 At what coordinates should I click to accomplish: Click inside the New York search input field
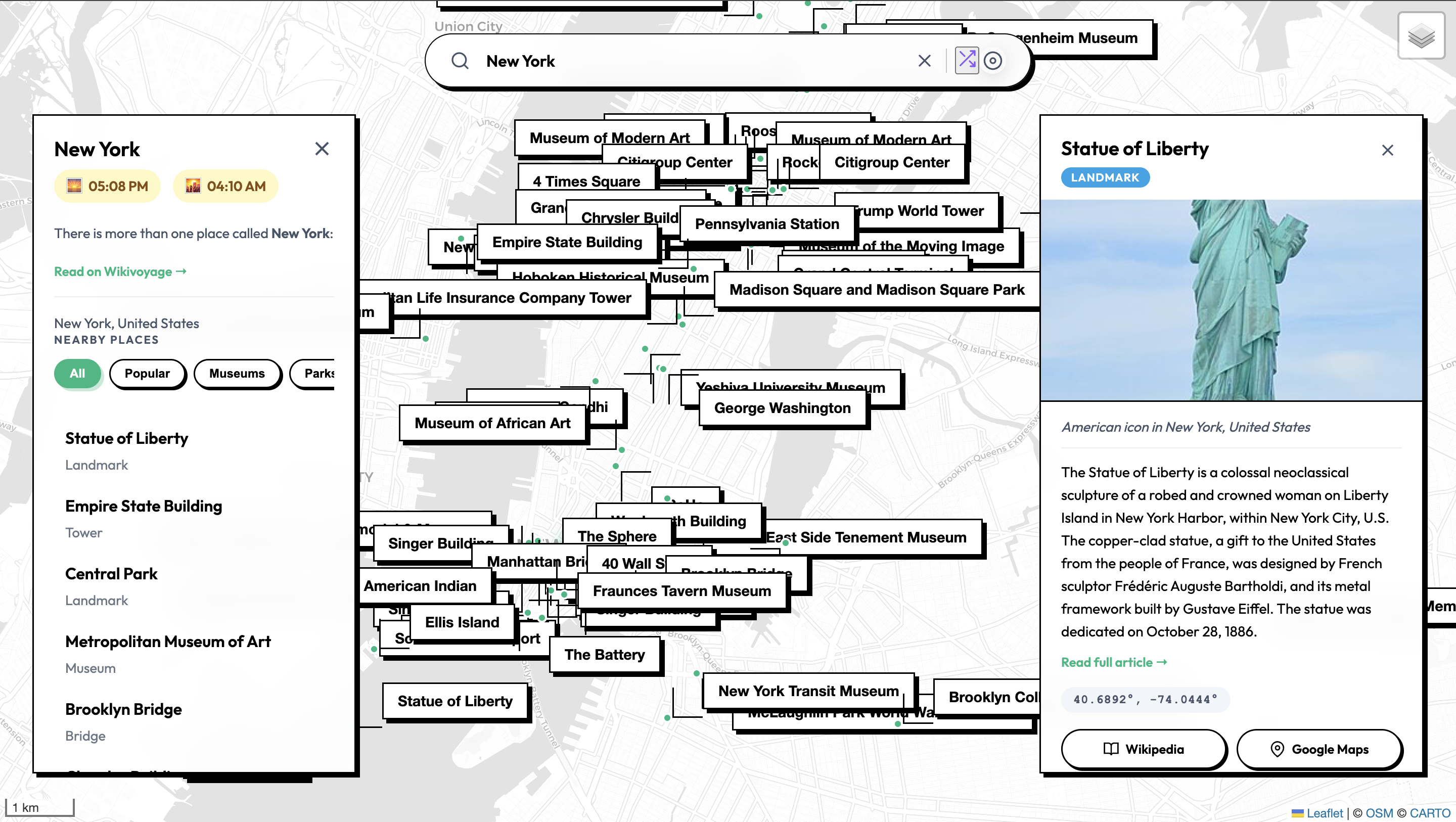pyautogui.click(x=678, y=61)
